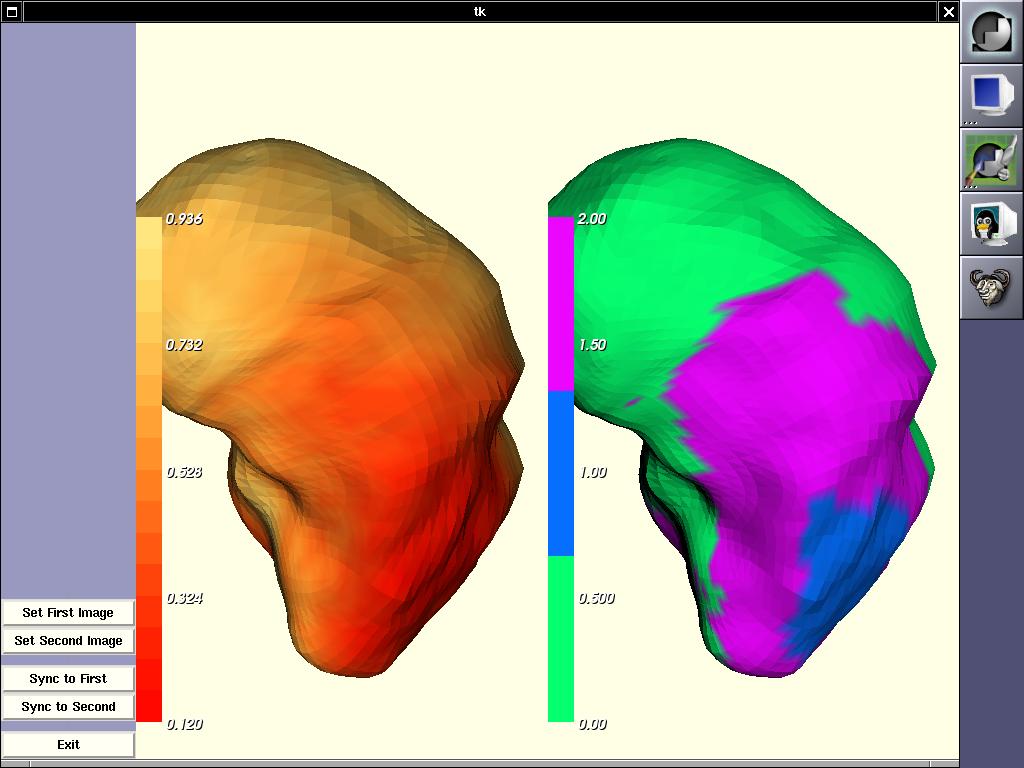1024x768 pixels.
Task: Click the 1.50 colorbar label
Action: 592,345
